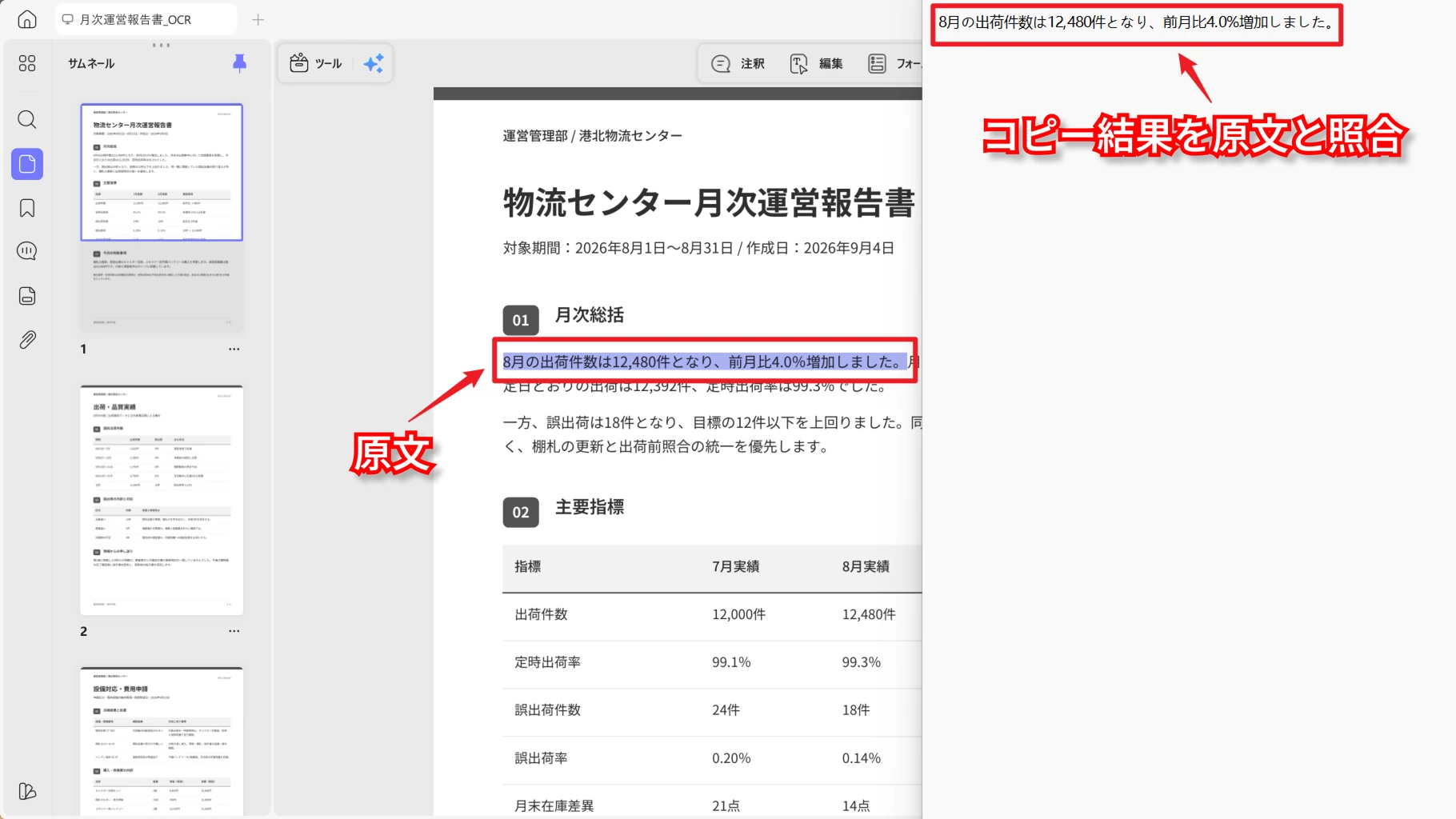This screenshot has width=1456, height=819.
Task: Open the search magnifier in the sidebar
Action: (27, 120)
